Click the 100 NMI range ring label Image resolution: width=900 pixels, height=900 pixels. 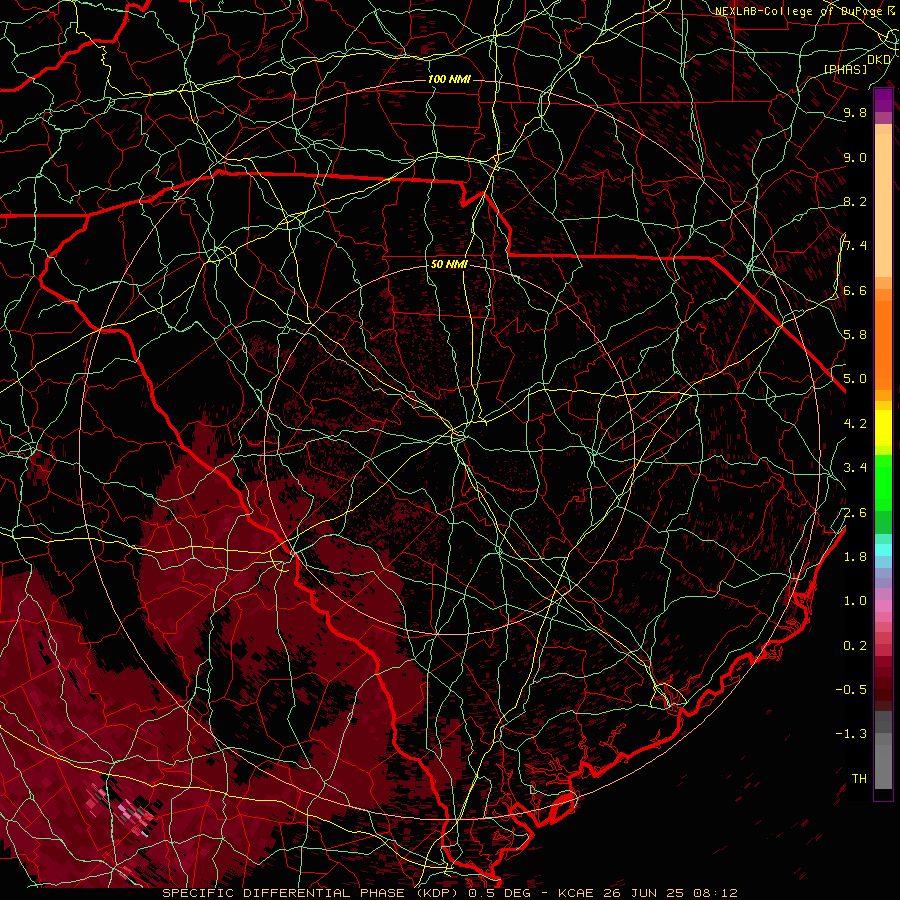pyautogui.click(x=449, y=79)
